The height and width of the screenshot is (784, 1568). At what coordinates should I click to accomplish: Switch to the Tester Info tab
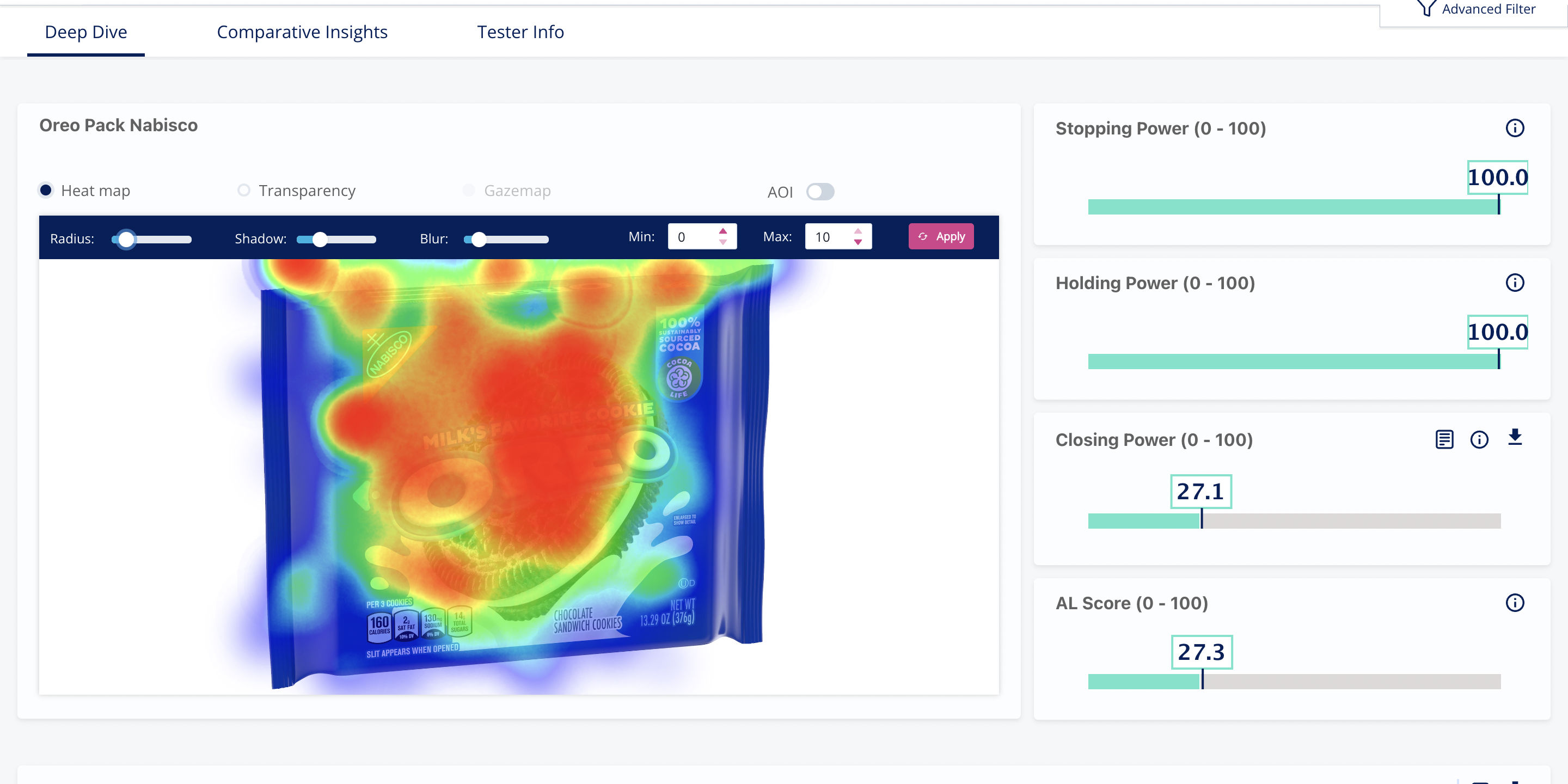tap(520, 32)
